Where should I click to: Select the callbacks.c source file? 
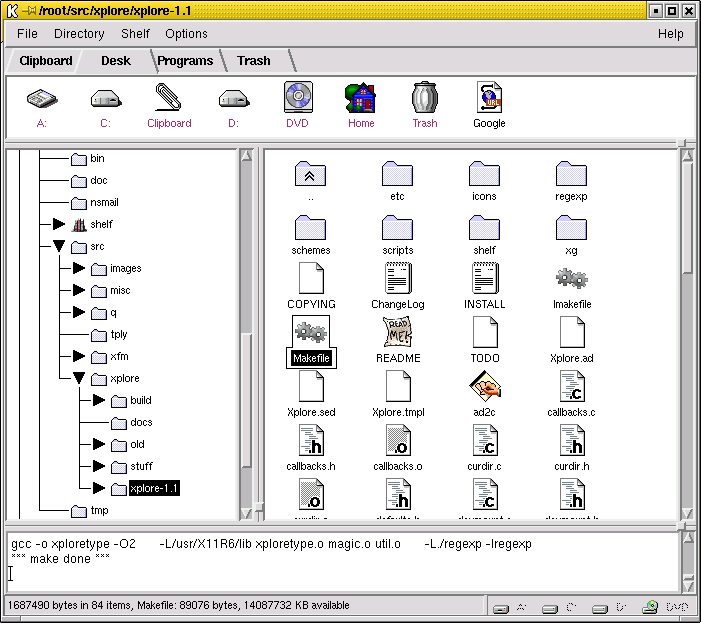[x=572, y=387]
